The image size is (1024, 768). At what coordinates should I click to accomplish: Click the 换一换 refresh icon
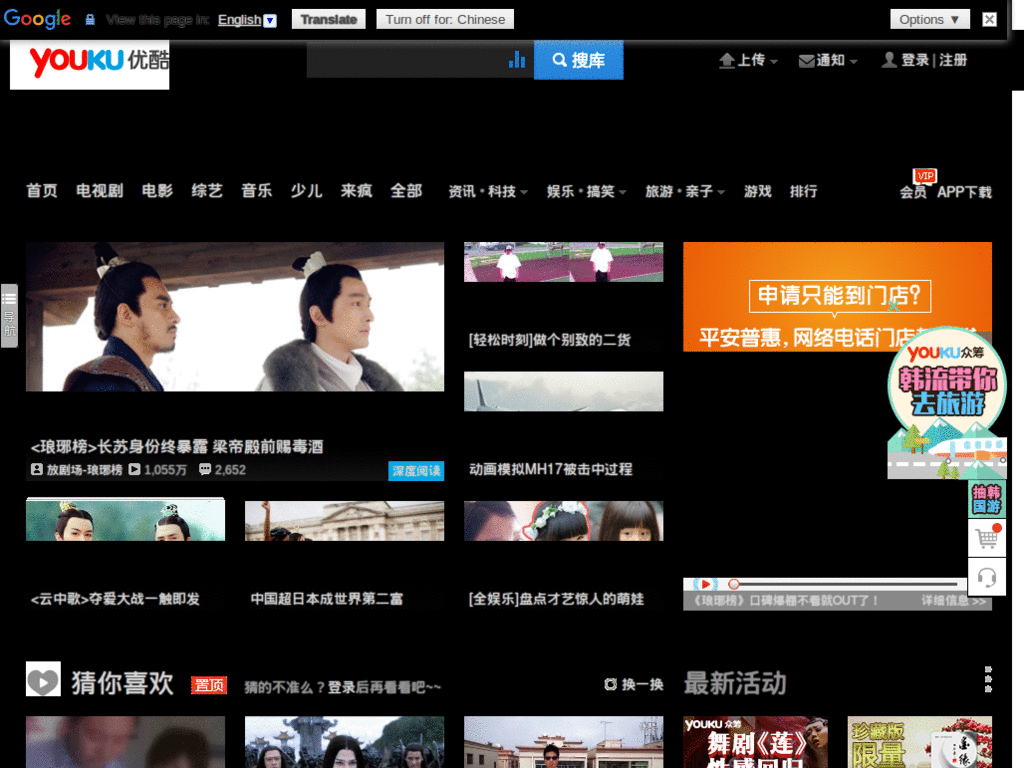pyautogui.click(x=610, y=685)
